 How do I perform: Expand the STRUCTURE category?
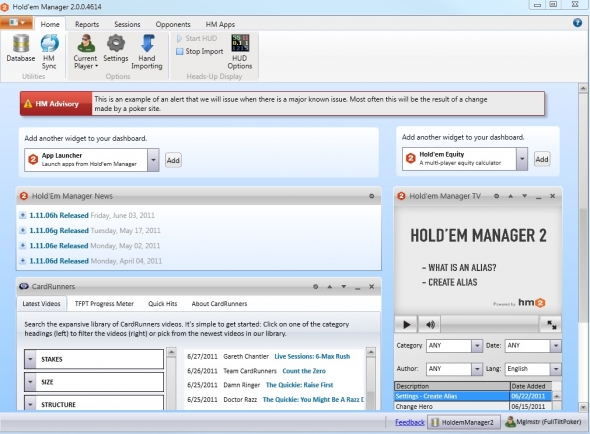tap(30, 404)
